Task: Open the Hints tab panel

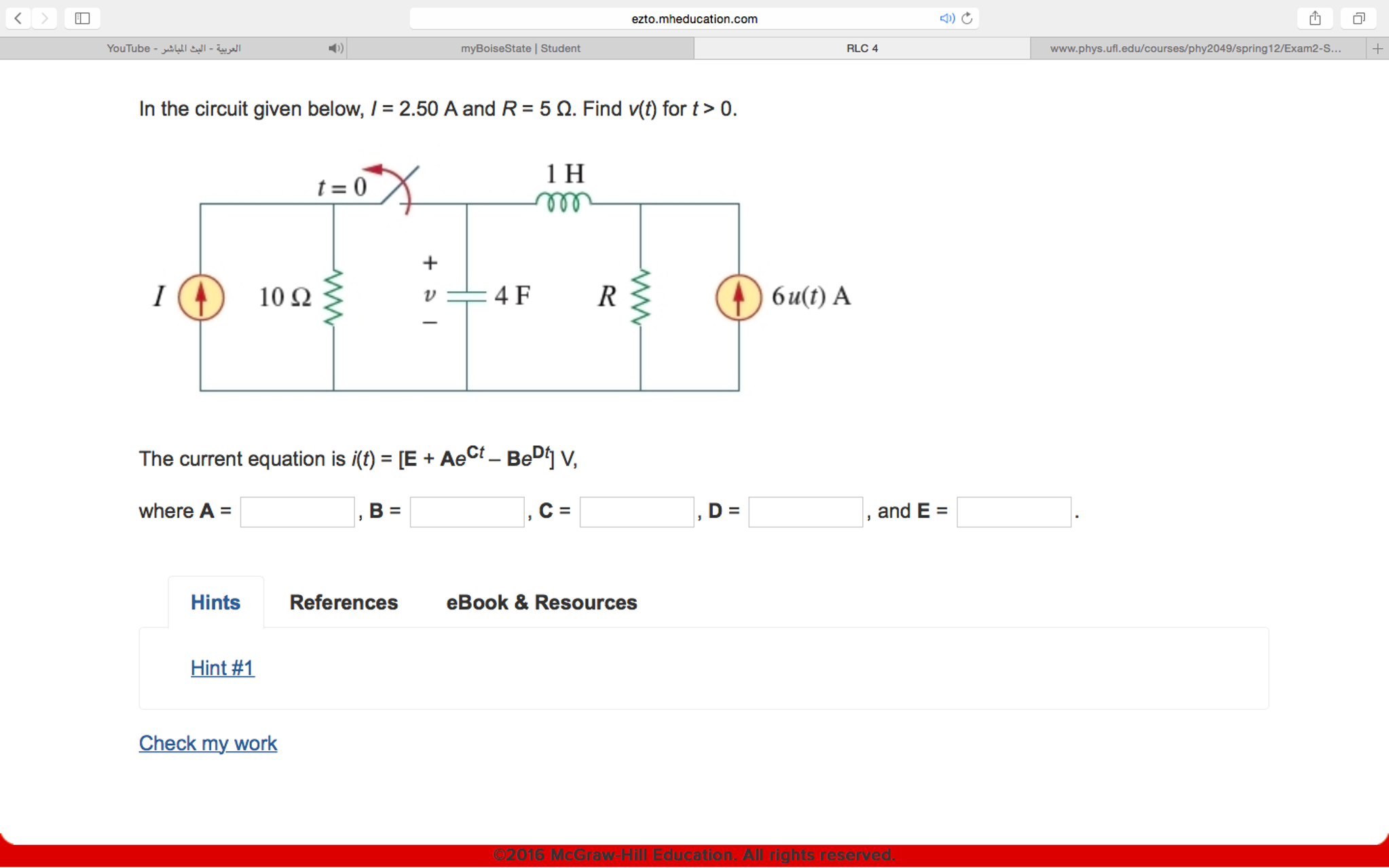Action: 216,602
